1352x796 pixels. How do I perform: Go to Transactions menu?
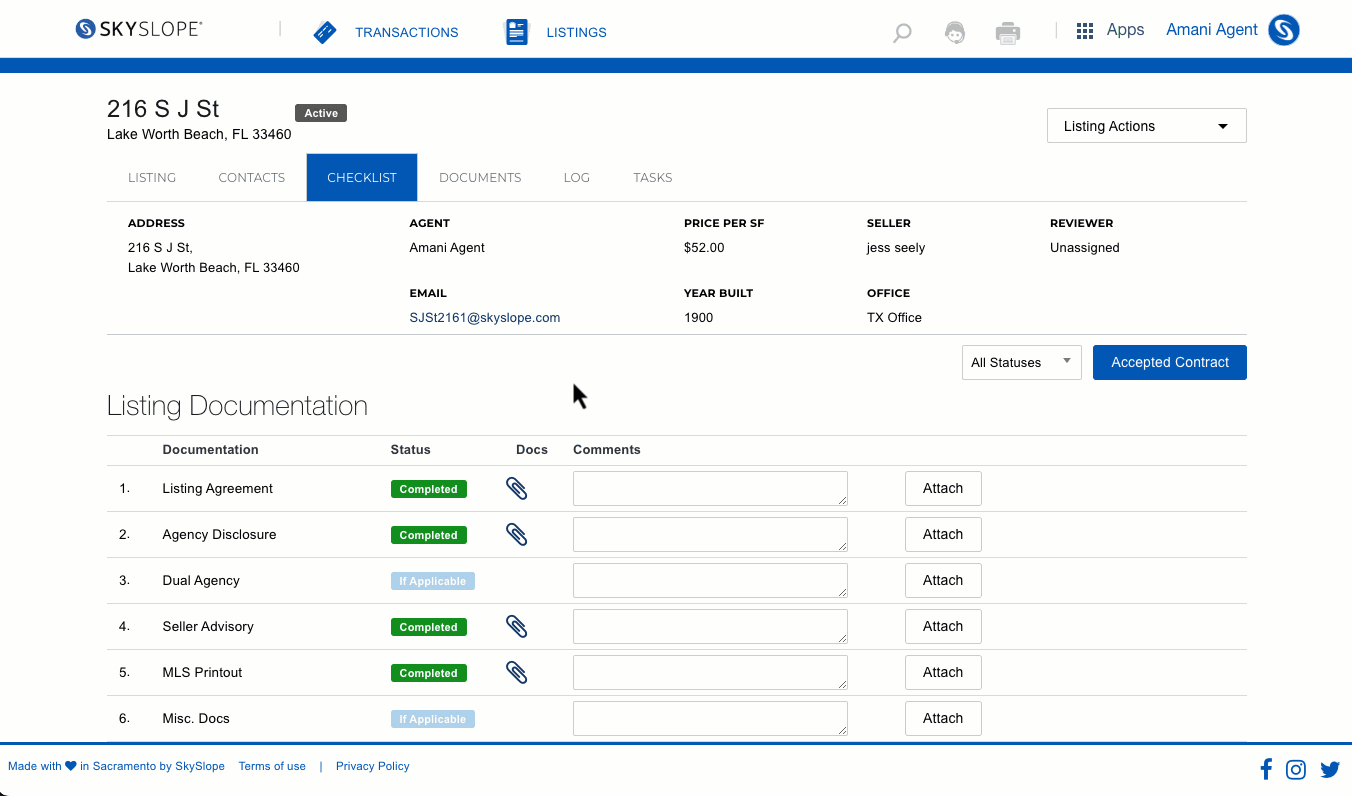click(406, 32)
